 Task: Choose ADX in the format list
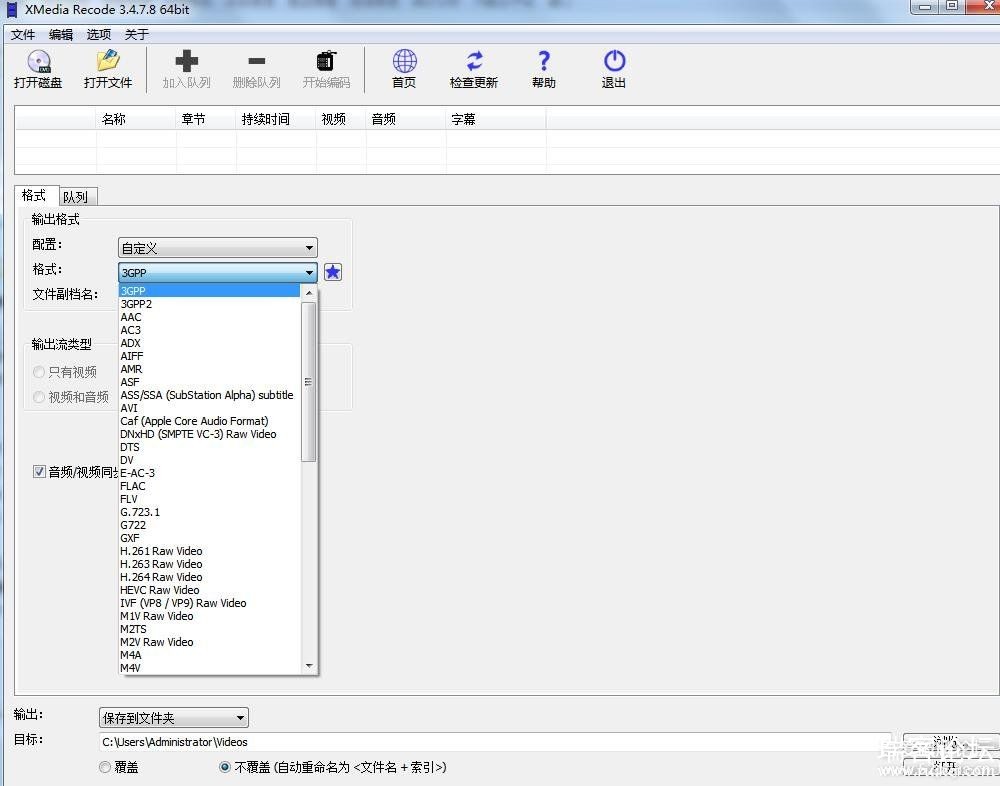tap(209, 343)
